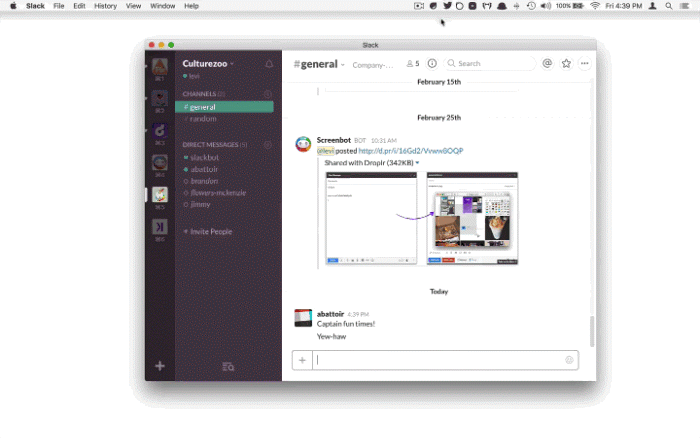Viewport: 700px width, 438px height.
Task: Open mentions and reactions @ icon
Action: pyautogui.click(x=547, y=64)
